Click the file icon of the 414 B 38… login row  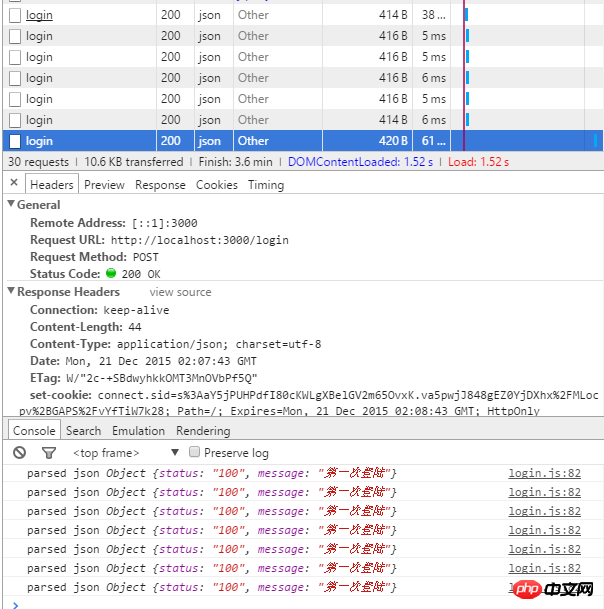point(15,15)
